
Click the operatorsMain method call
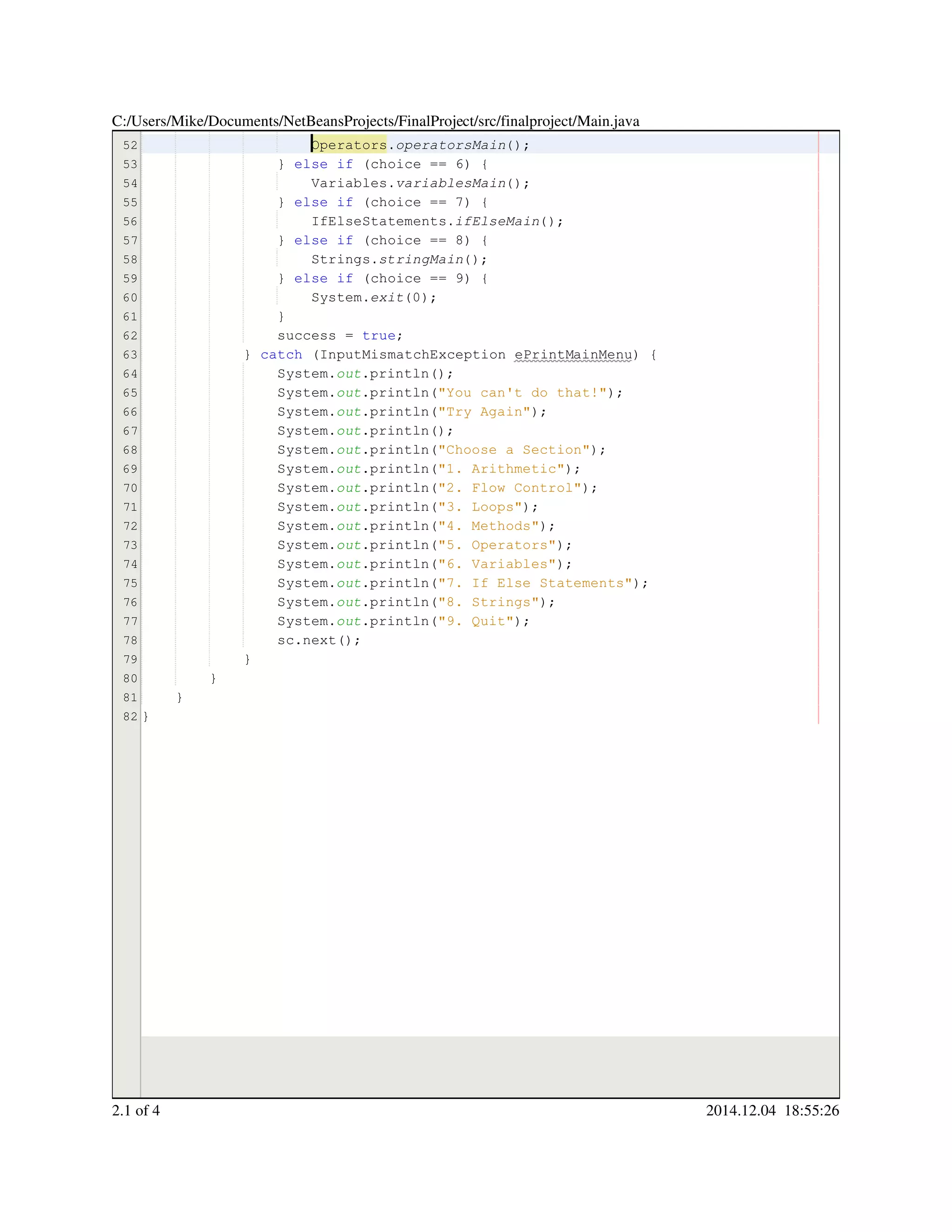[x=450, y=146]
